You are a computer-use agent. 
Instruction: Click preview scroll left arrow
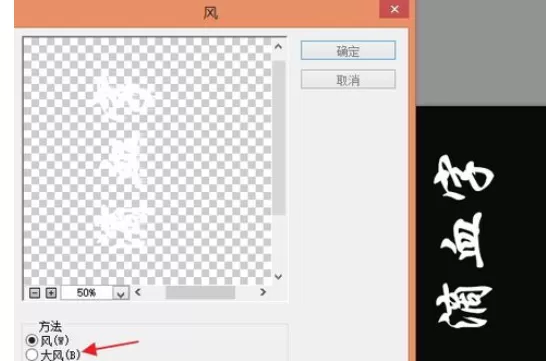[x=138, y=292]
